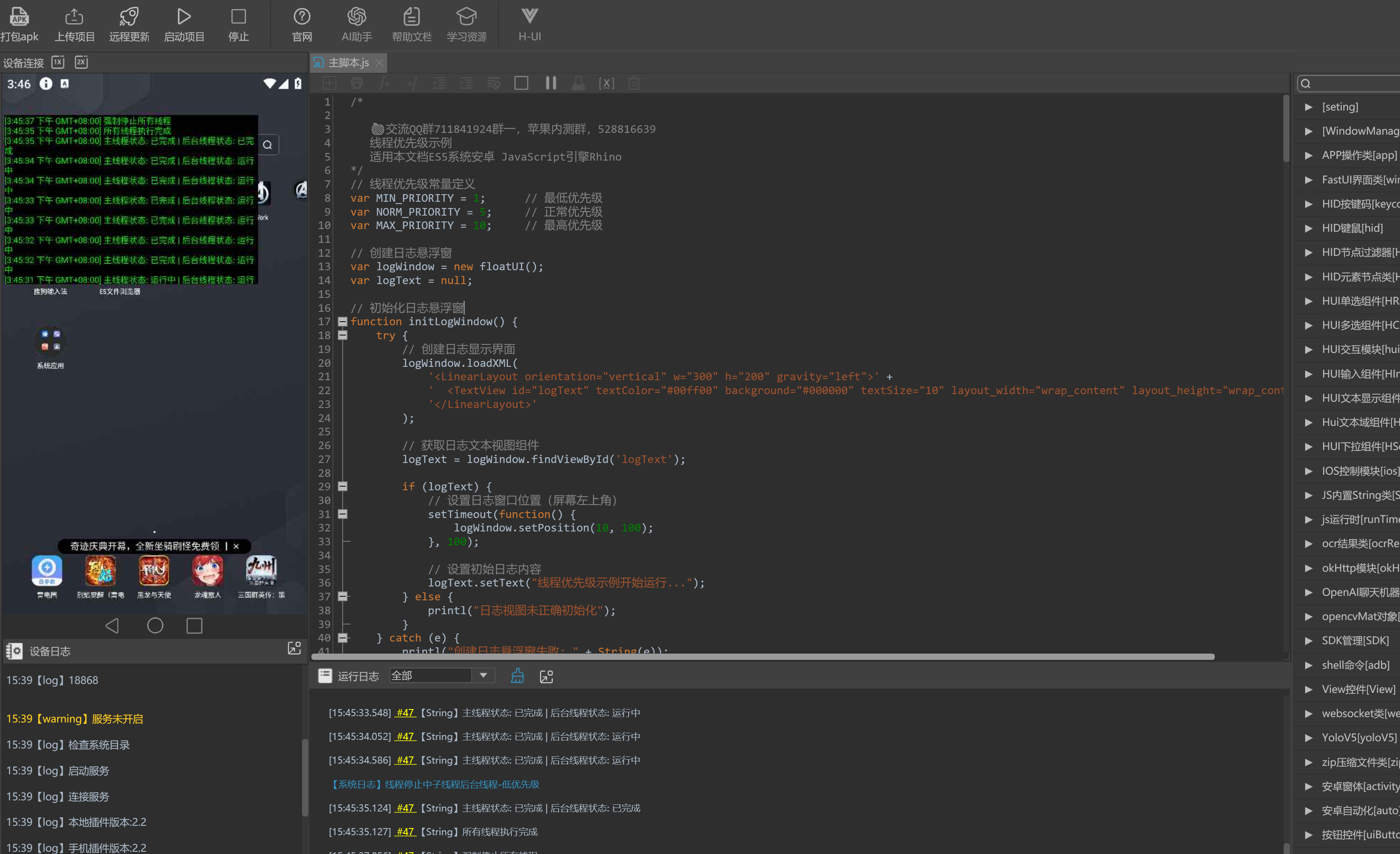1400x854 pixels.
Task: Toggle the 1X device scale button
Action: tap(58, 62)
